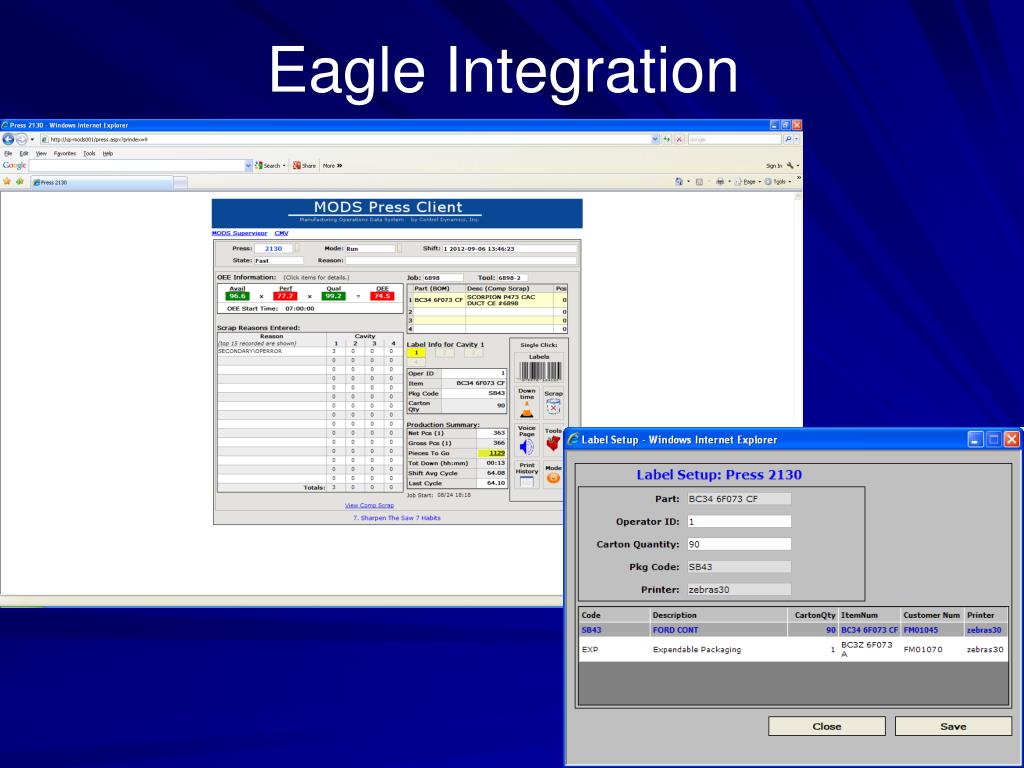Select yellow cavity 1 button

[416, 353]
